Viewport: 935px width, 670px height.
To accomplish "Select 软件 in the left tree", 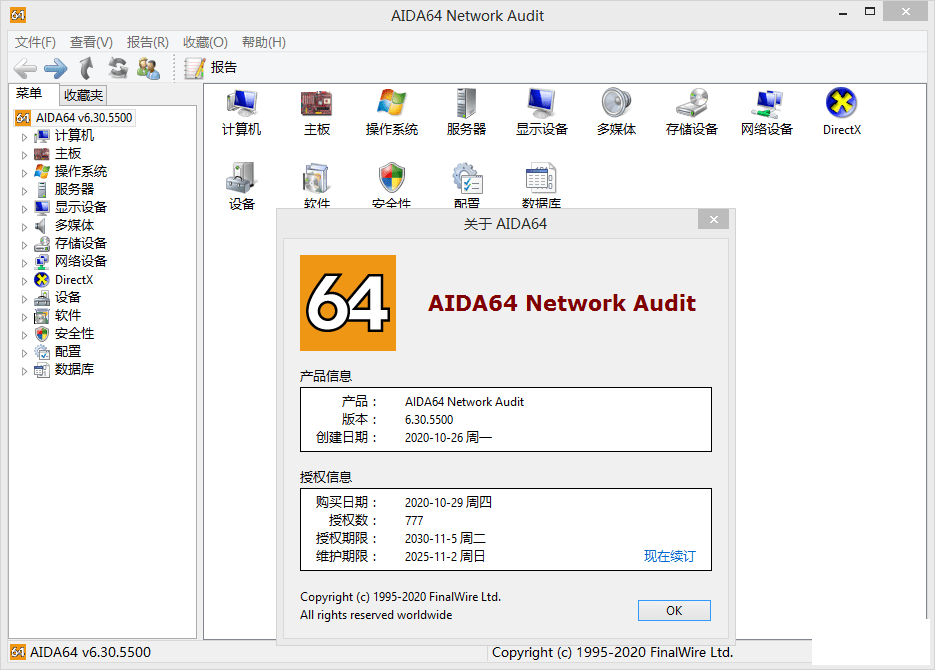I will pyautogui.click(x=67, y=315).
